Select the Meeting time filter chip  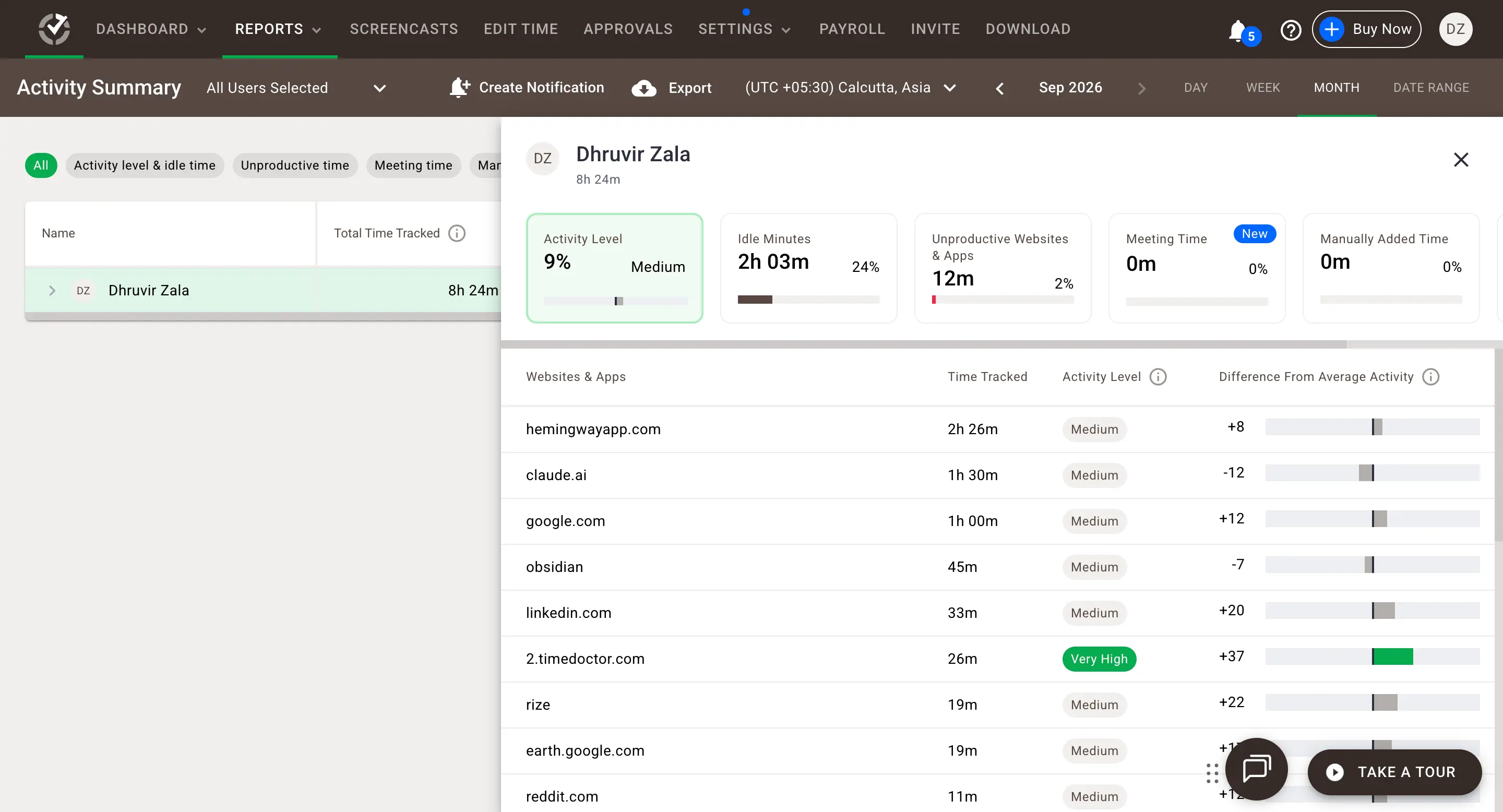pyautogui.click(x=413, y=165)
